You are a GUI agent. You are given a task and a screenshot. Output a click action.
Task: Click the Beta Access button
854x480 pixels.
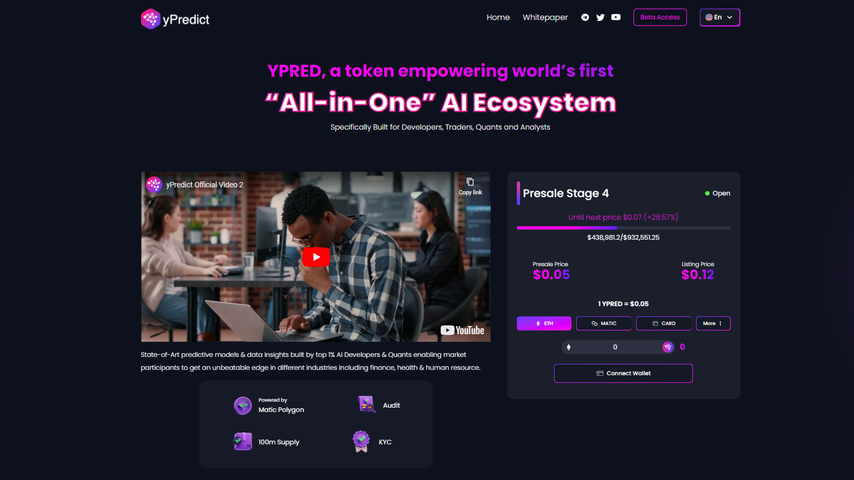tap(660, 17)
